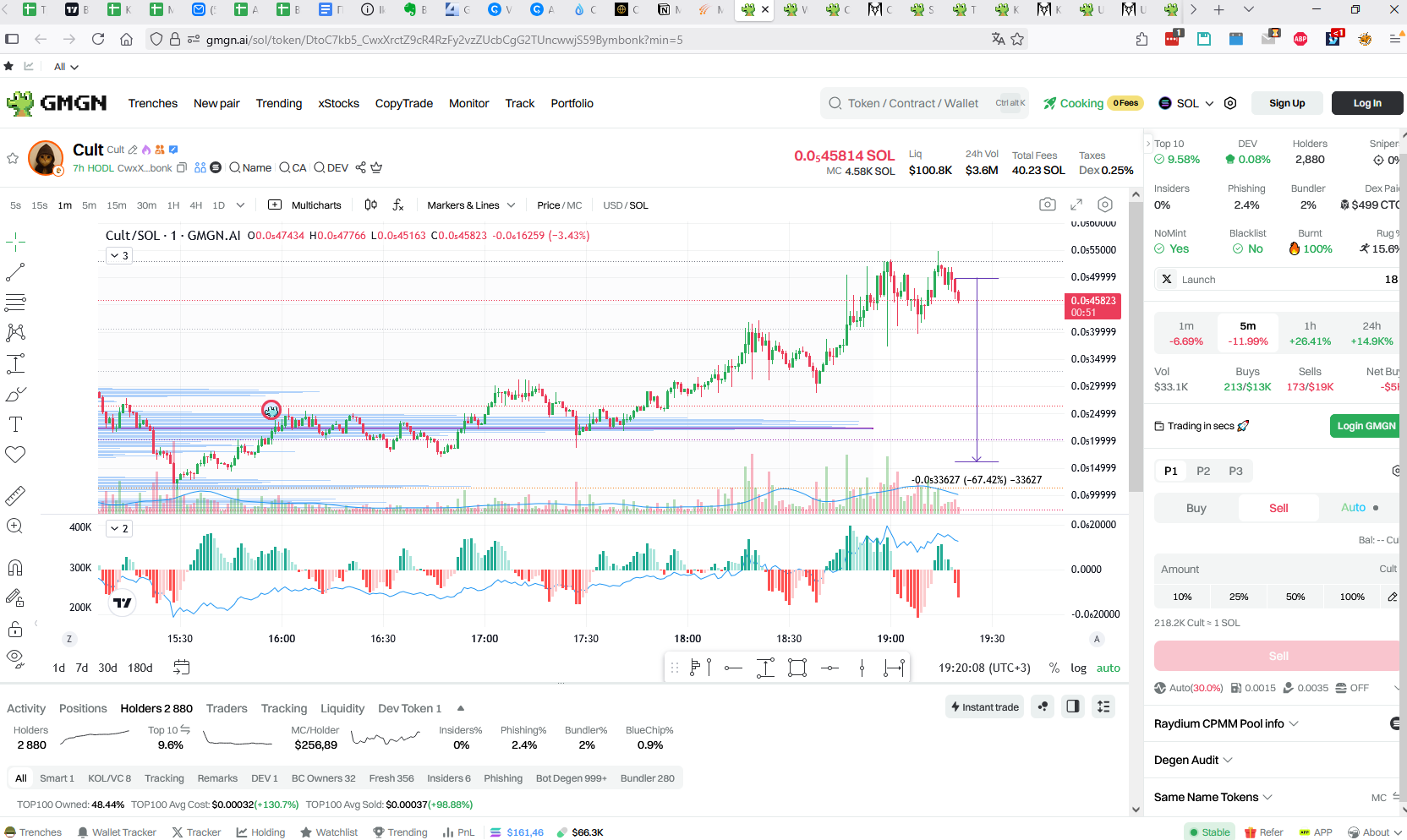The height and width of the screenshot is (840, 1407).
Task: Open the All bookmarks dropdown
Action: [66, 67]
